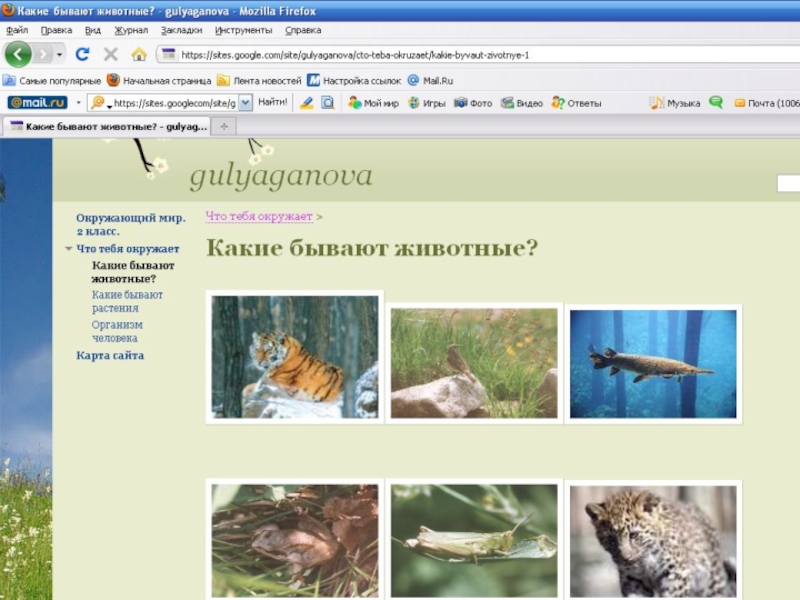
Task: Open the Mail.Ru bookmark
Action: [430, 81]
